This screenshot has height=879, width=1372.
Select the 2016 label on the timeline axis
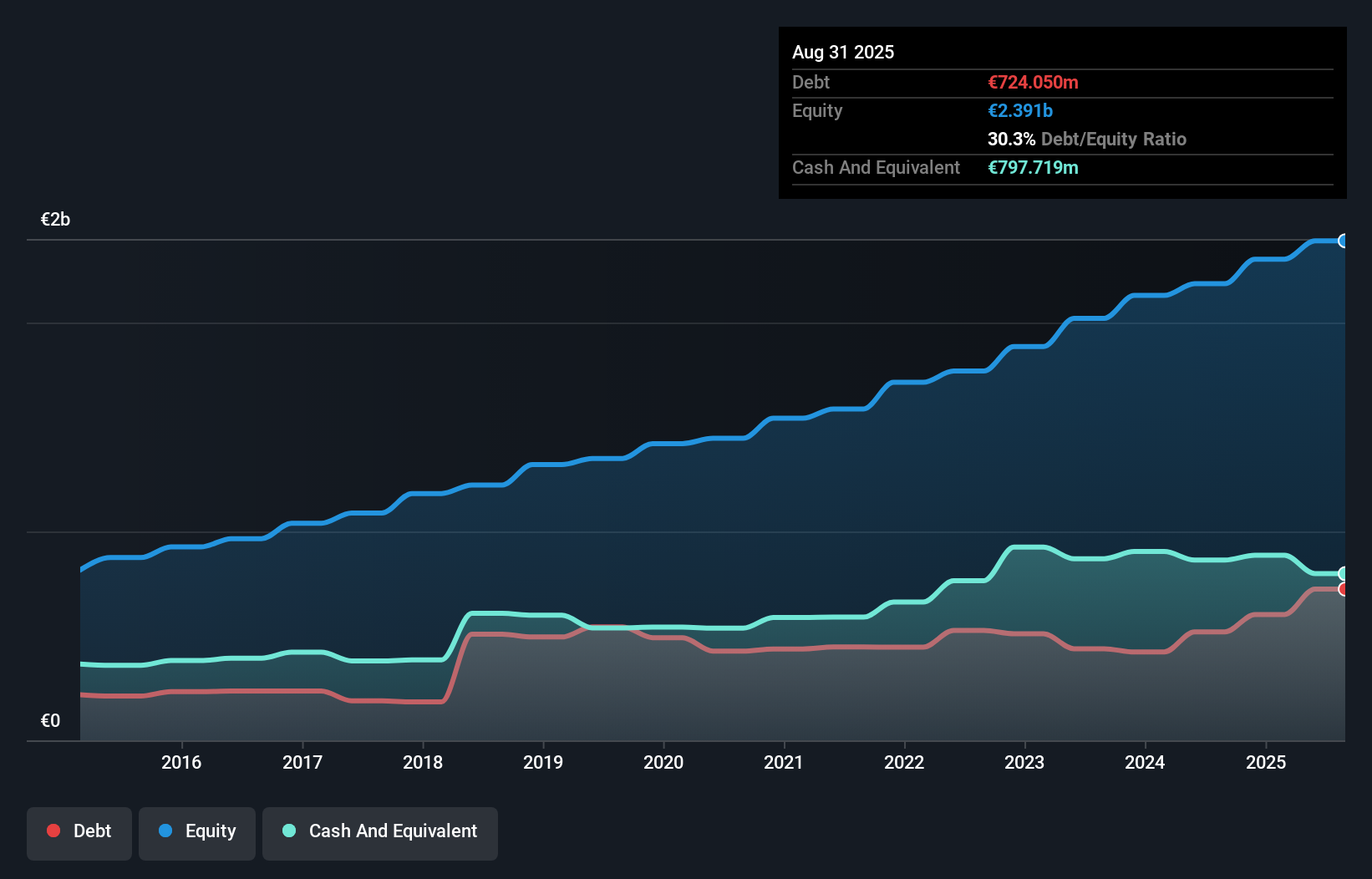182,762
